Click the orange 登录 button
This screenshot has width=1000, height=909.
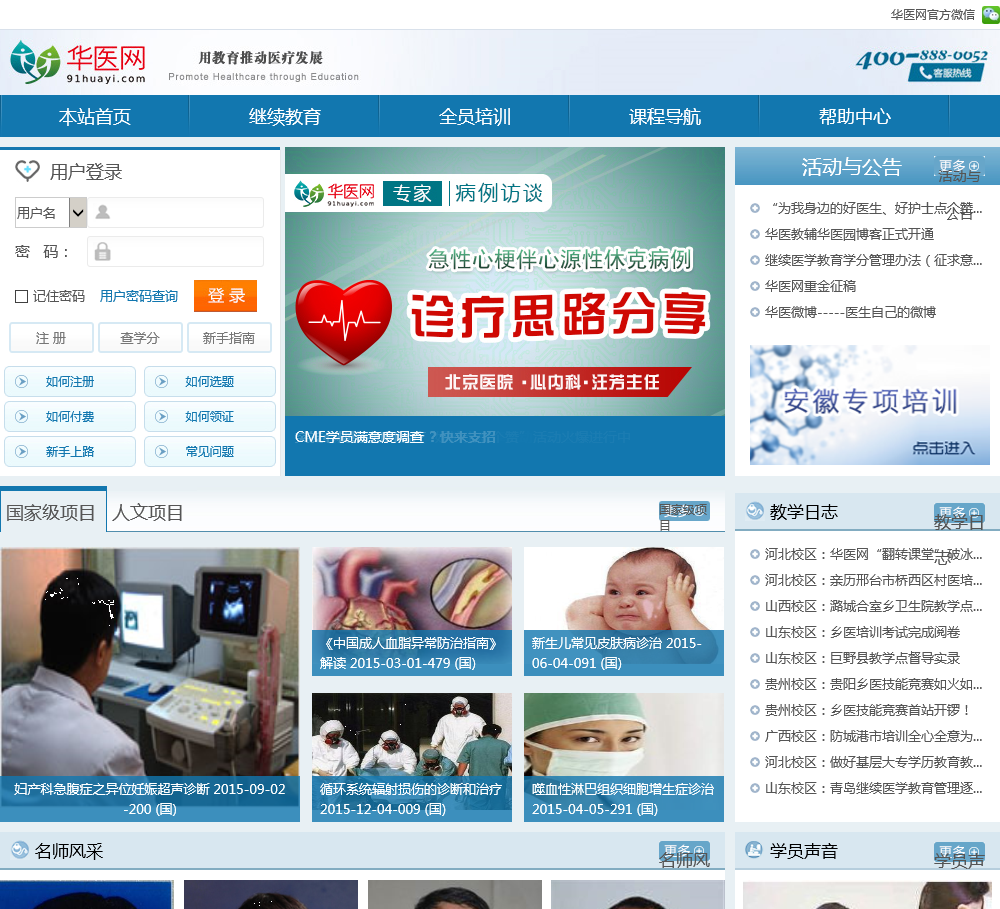pos(225,296)
